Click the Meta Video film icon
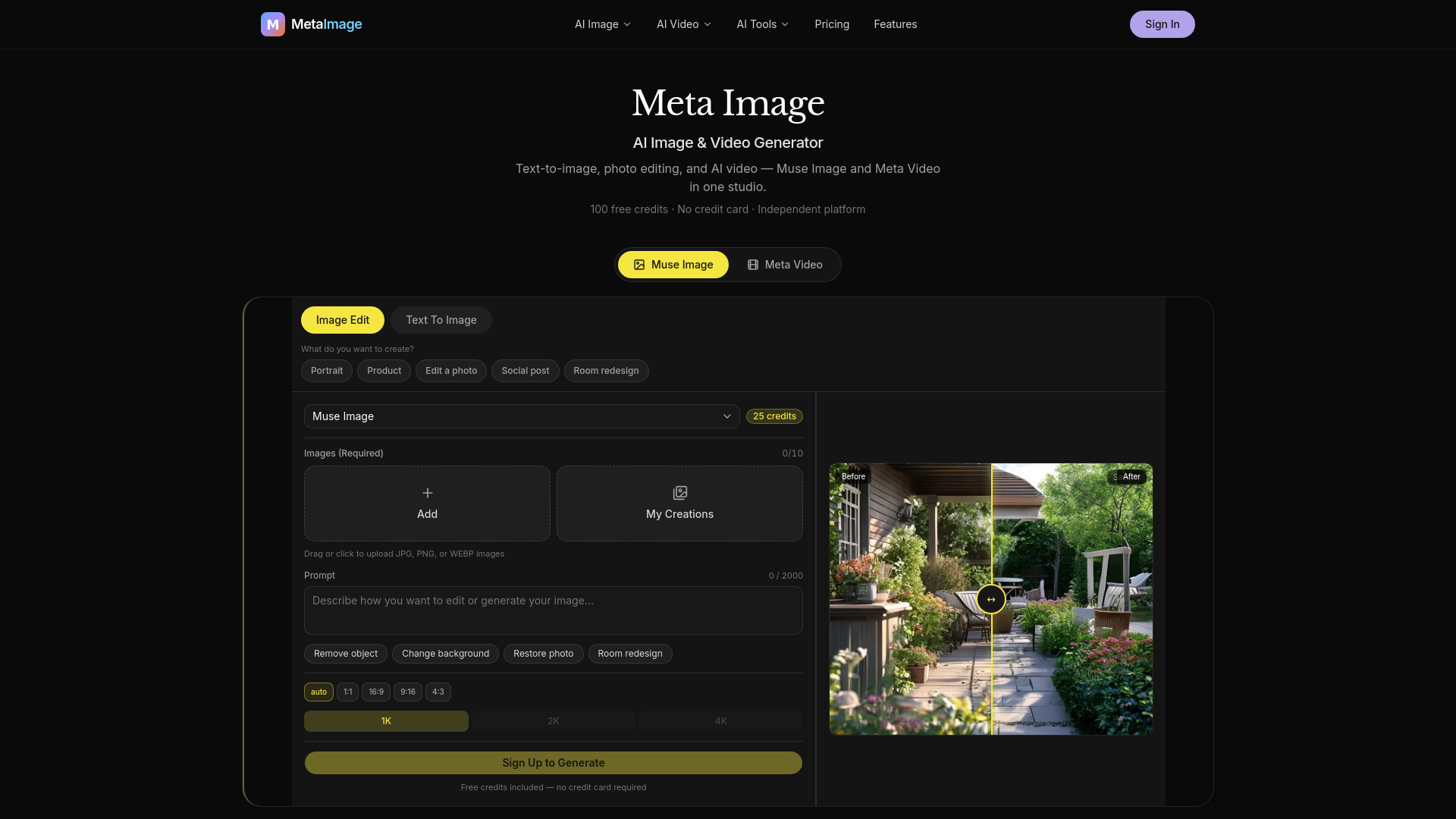This screenshot has width=1456, height=819. pos(753,265)
